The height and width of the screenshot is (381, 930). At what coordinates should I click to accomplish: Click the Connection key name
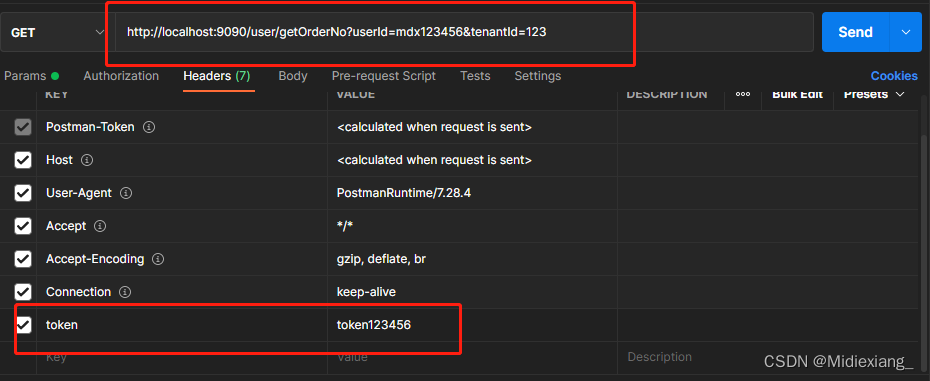[78, 292]
